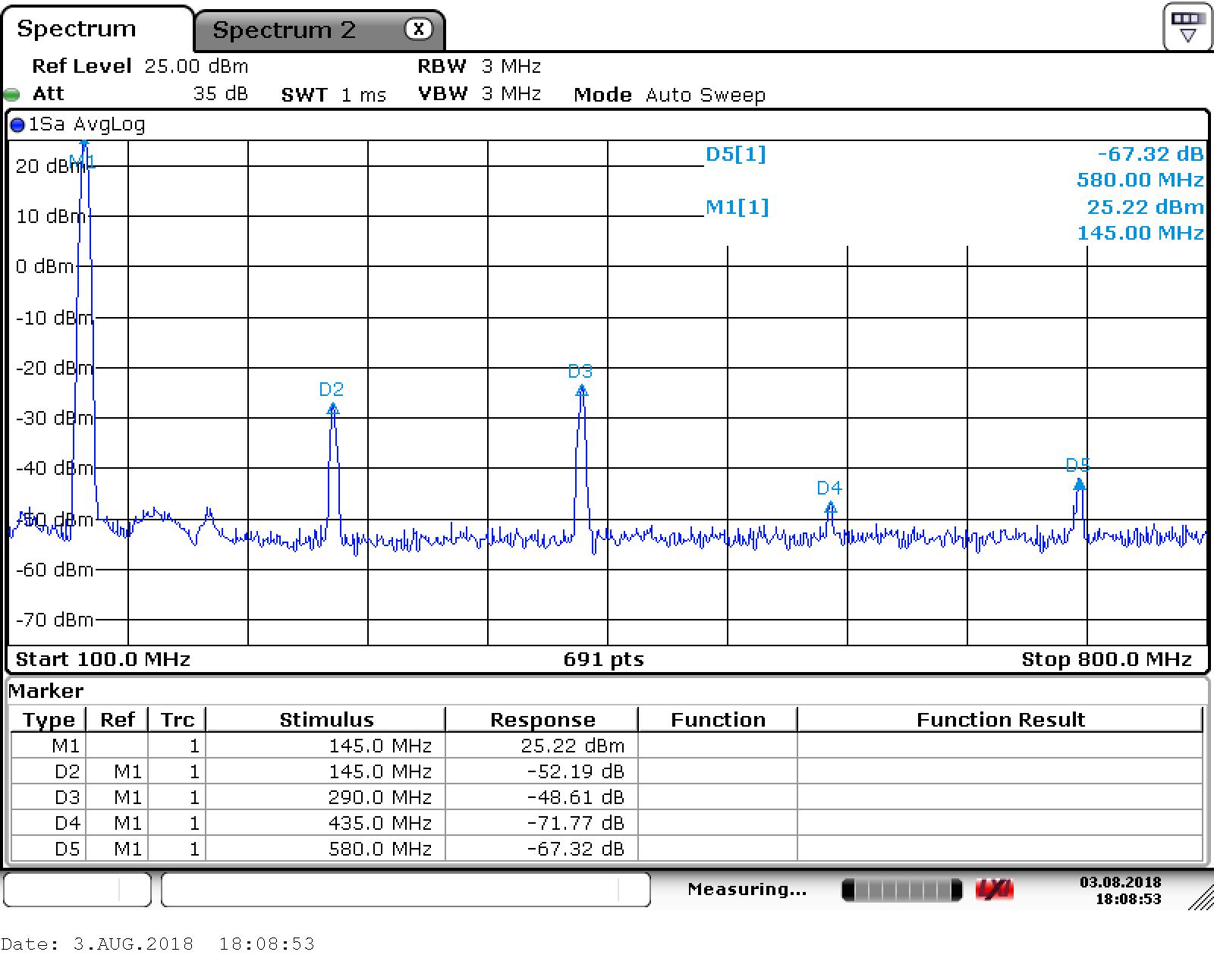Screen dimensions: 1214x980
Task: Click the short empty status field at bottom left
Action: point(77,889)
